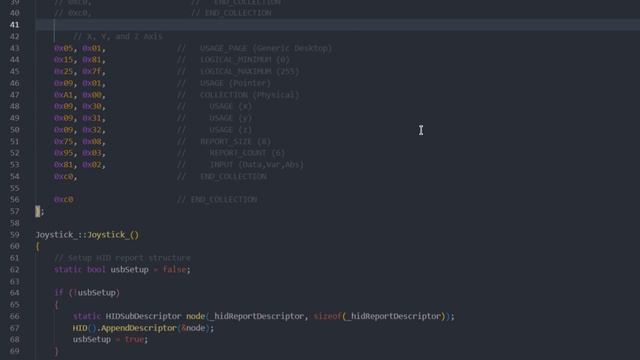
Task: Click the false keyword on line 62
Action: 174,270
